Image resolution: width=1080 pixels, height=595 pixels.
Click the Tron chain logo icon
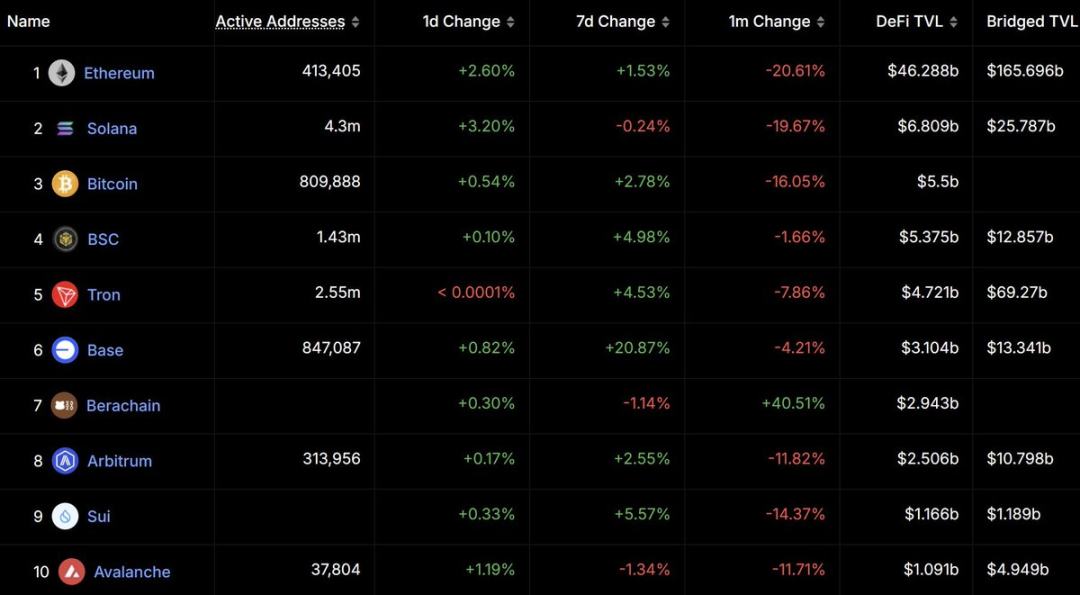(x=65, y=294)
